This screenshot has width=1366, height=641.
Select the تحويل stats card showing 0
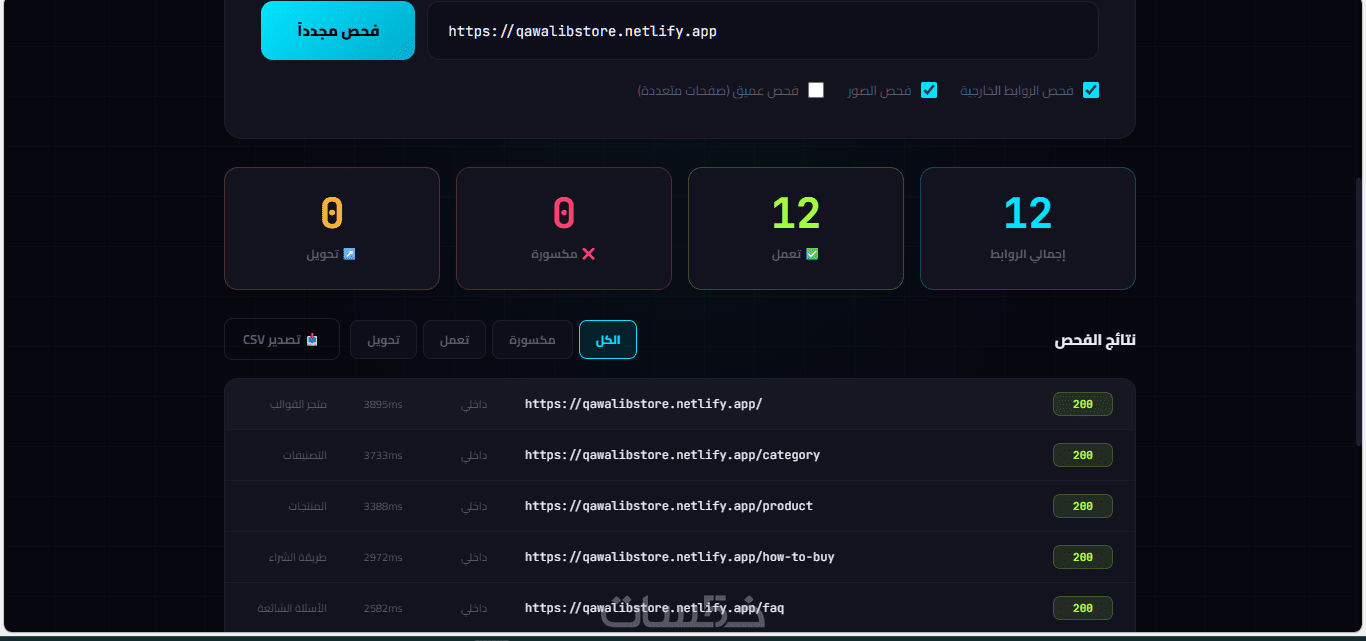pyautogui.click(x=332, y=228)
